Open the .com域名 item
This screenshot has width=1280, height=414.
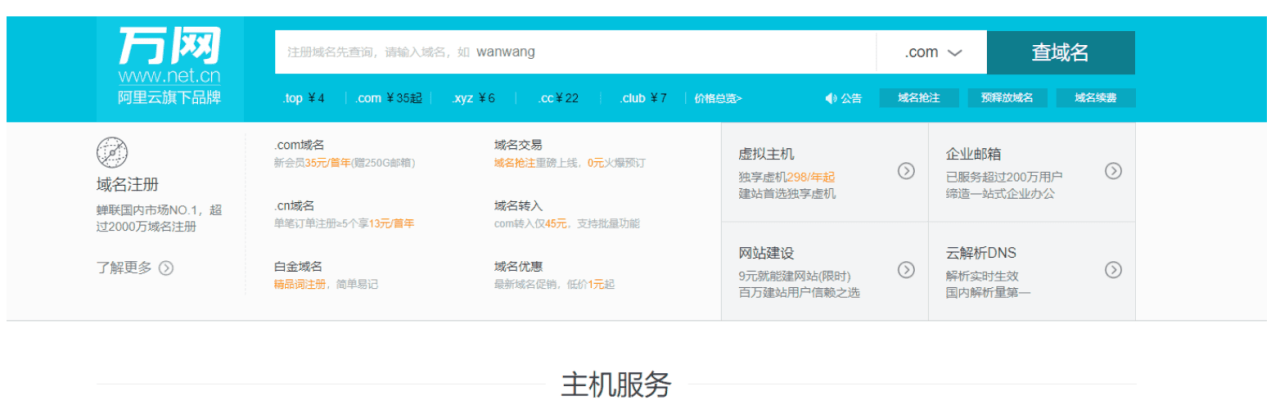click(299, 145)
